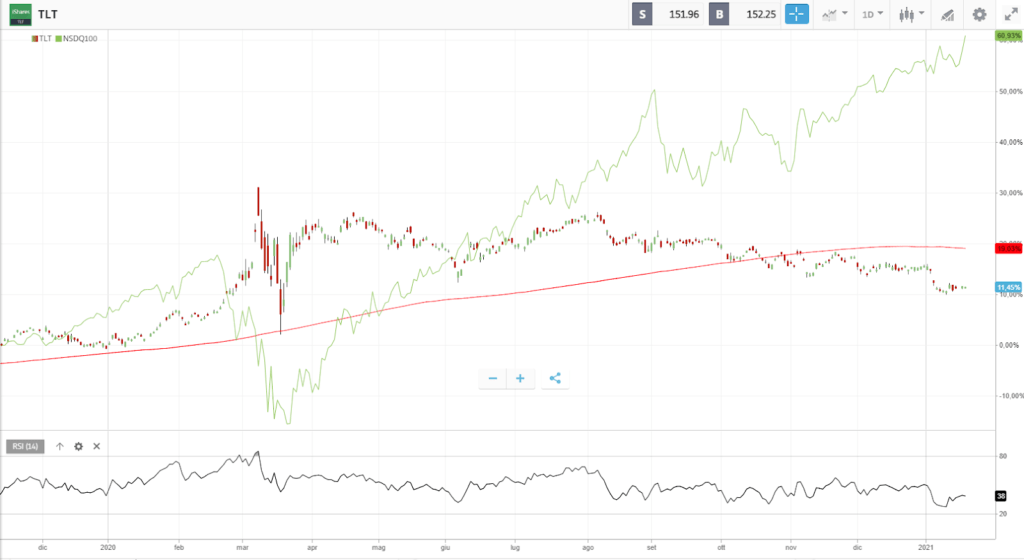Click the 50.00% axis label
1024x560 pixels.
(x=1010, y=92)
